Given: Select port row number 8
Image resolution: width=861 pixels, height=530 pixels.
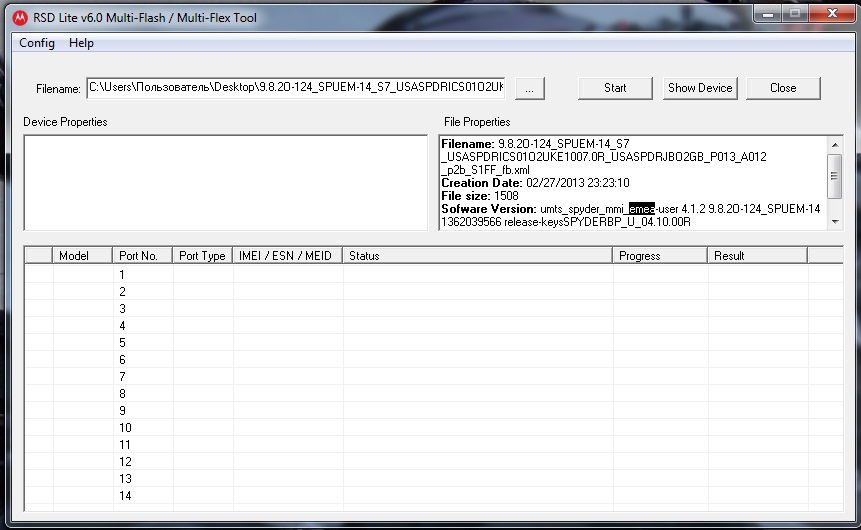Looking at the screenshot, I should 434,393.
